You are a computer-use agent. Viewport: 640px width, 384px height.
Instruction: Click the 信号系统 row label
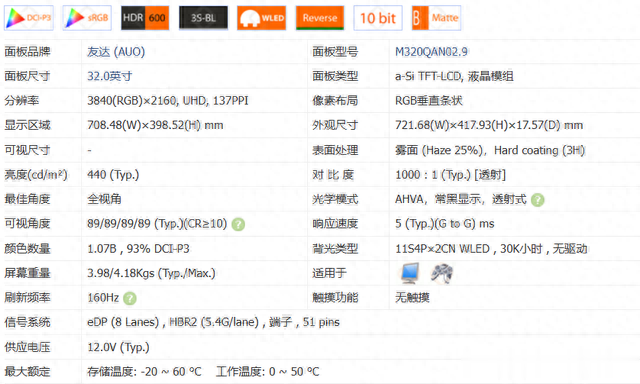coord(27,322)
